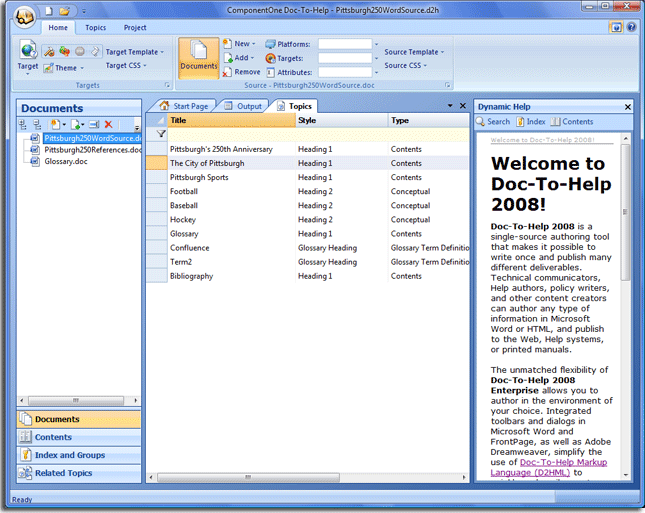Close the Dynamic Help panel

click(628, 107)
